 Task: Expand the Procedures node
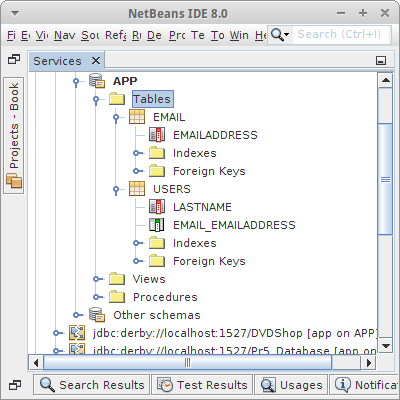[97, 297]
